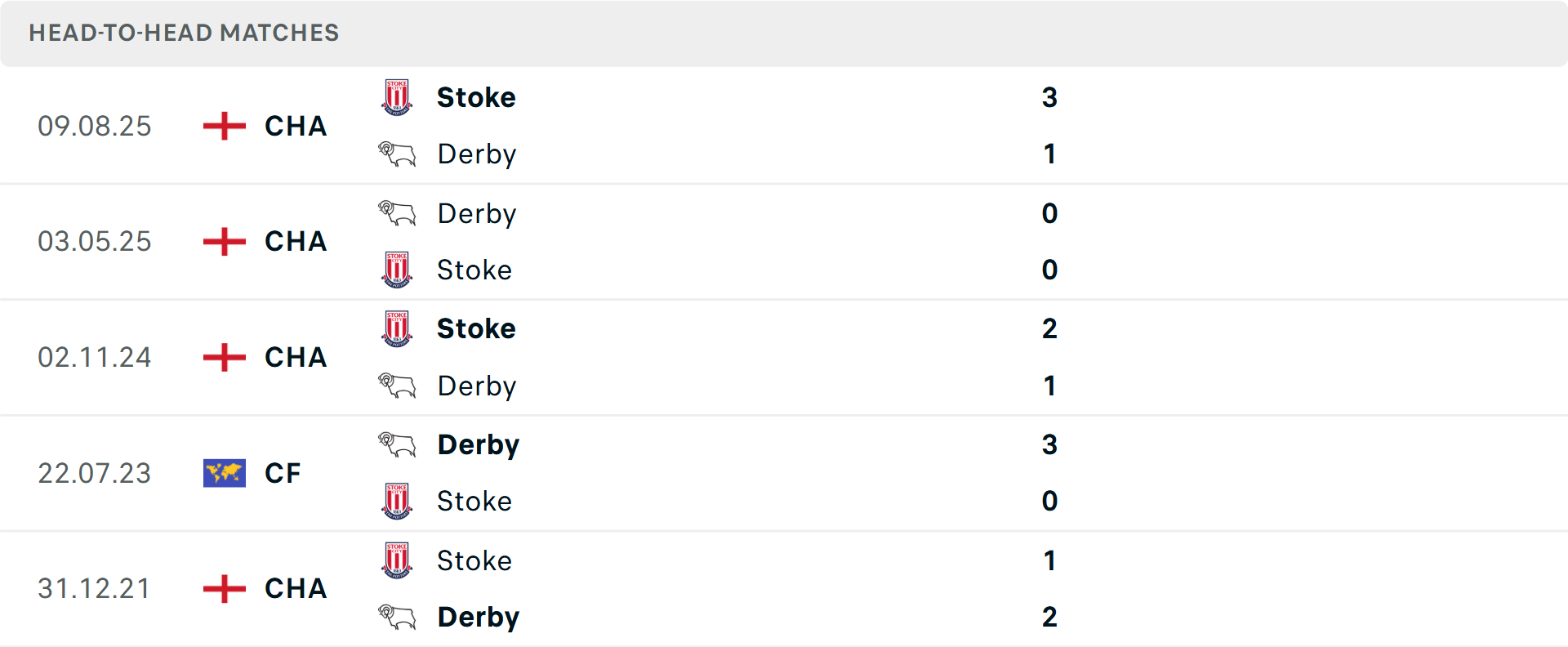Click the Stoke City crest in the 09.08.25 match
Image resolution: width=1568 pixels, height=647 pixels.
[x=397, y=96]
